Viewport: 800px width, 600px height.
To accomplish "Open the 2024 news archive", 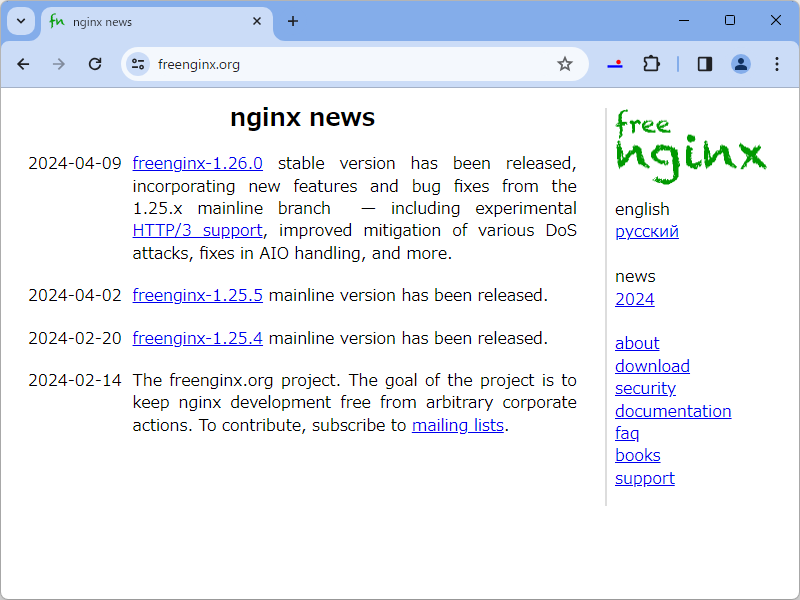I will pos(634,299).
